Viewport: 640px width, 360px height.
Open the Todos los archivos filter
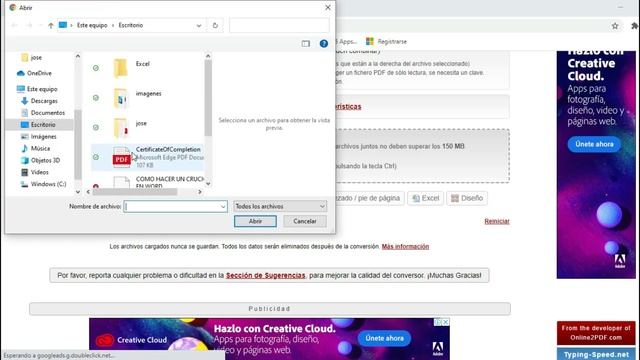[x=280, y=207]
